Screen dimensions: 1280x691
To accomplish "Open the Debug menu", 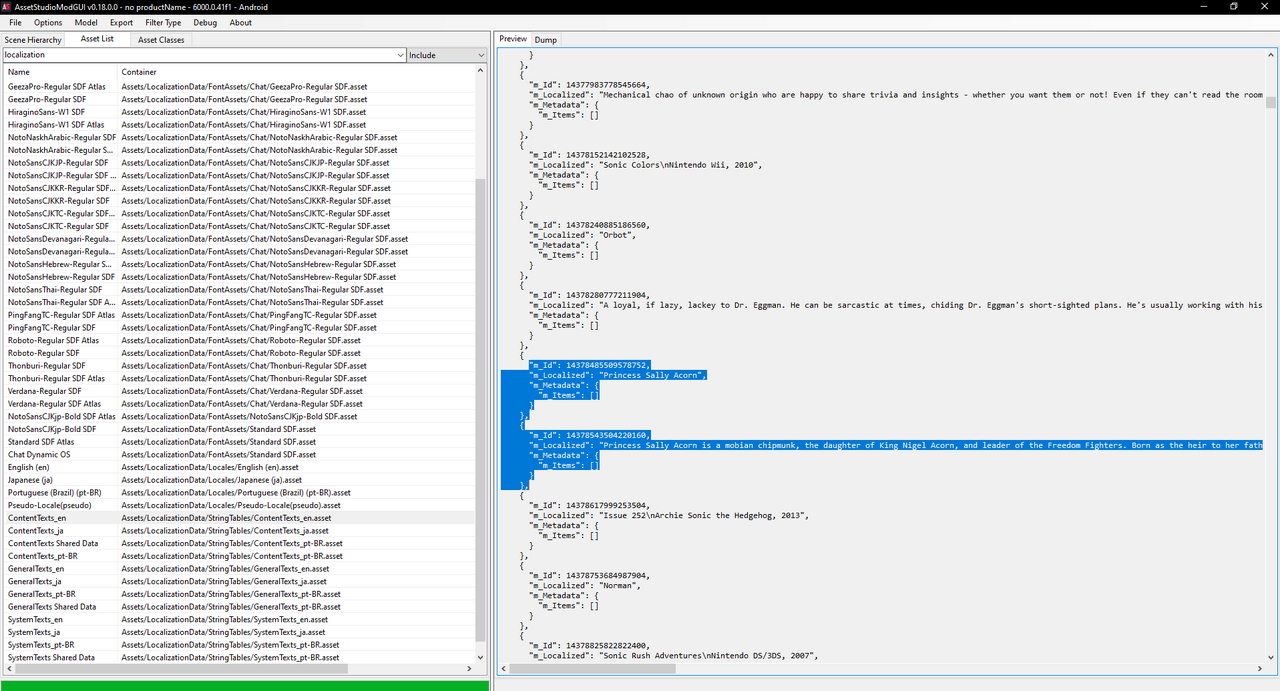I will (x=205, y=22).
